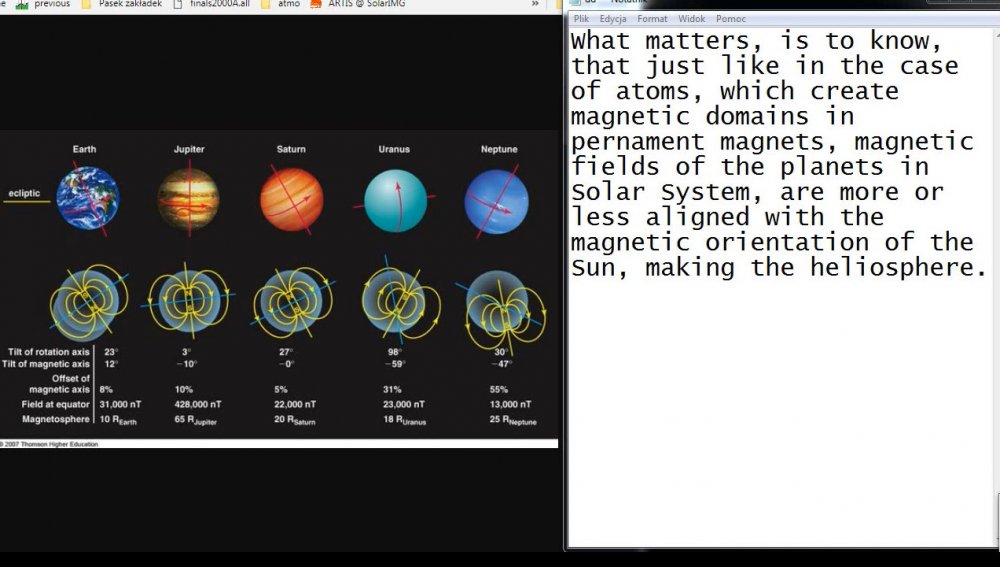Open the 'atmo' bookmarks folder

click(288, 4)
